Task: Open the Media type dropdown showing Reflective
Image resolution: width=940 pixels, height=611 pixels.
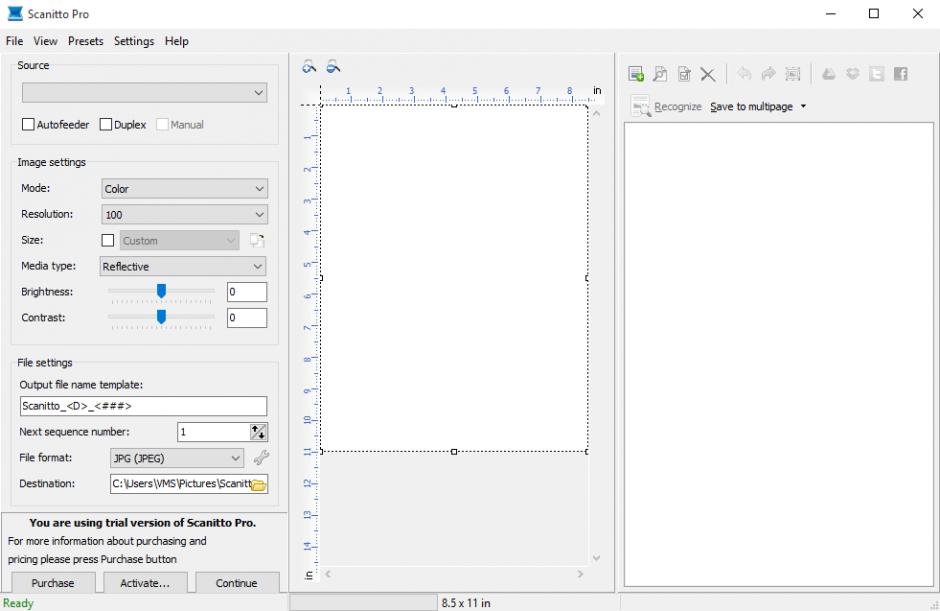Action: (x=183, y=266)
